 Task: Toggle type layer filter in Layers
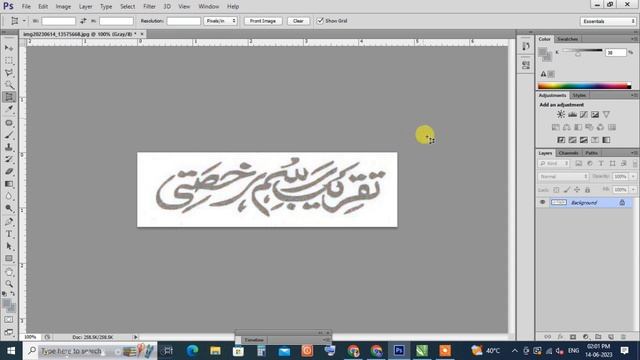(x=601, y=164)
